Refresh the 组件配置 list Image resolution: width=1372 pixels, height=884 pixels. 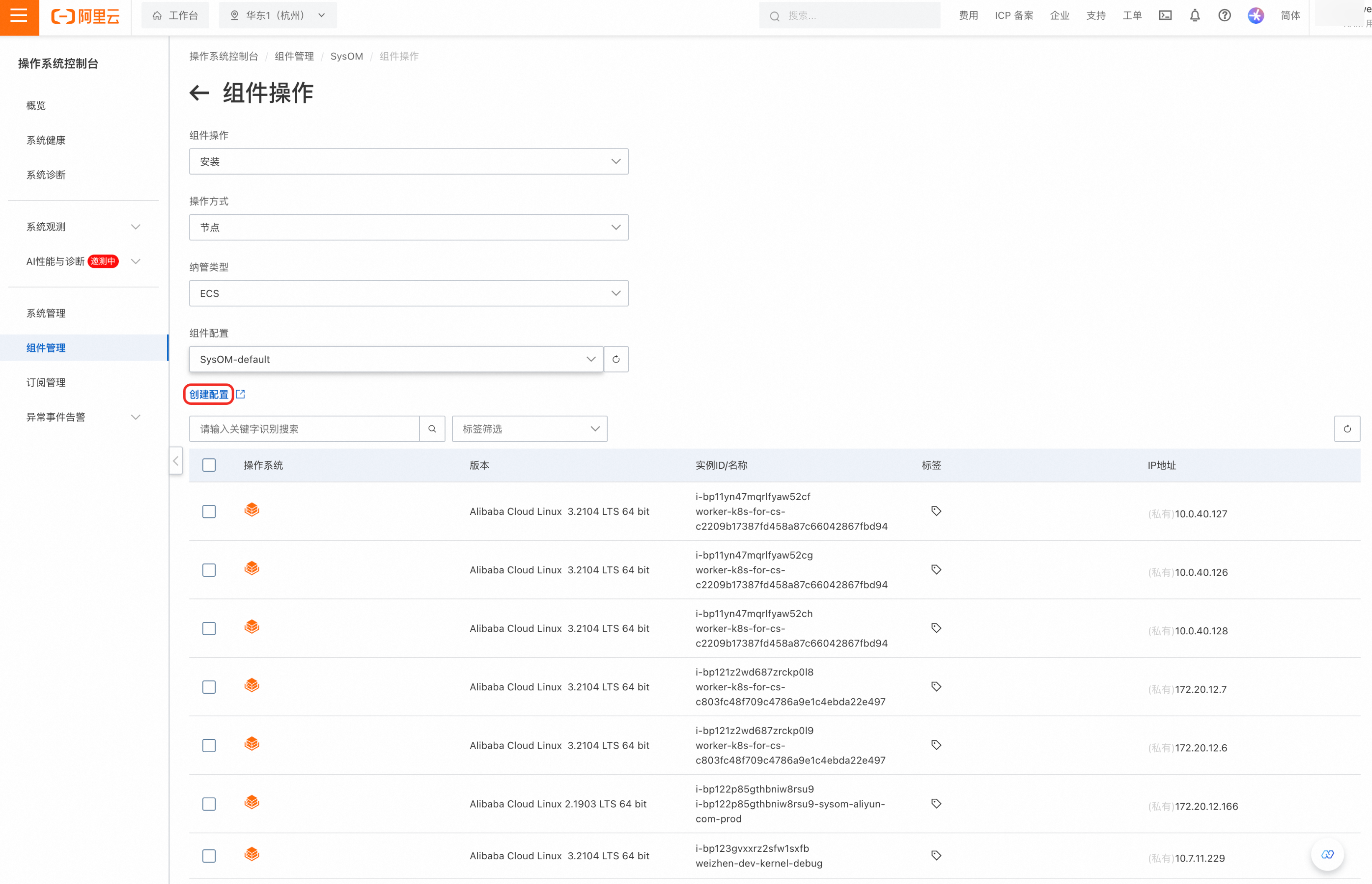coord(616,359)
